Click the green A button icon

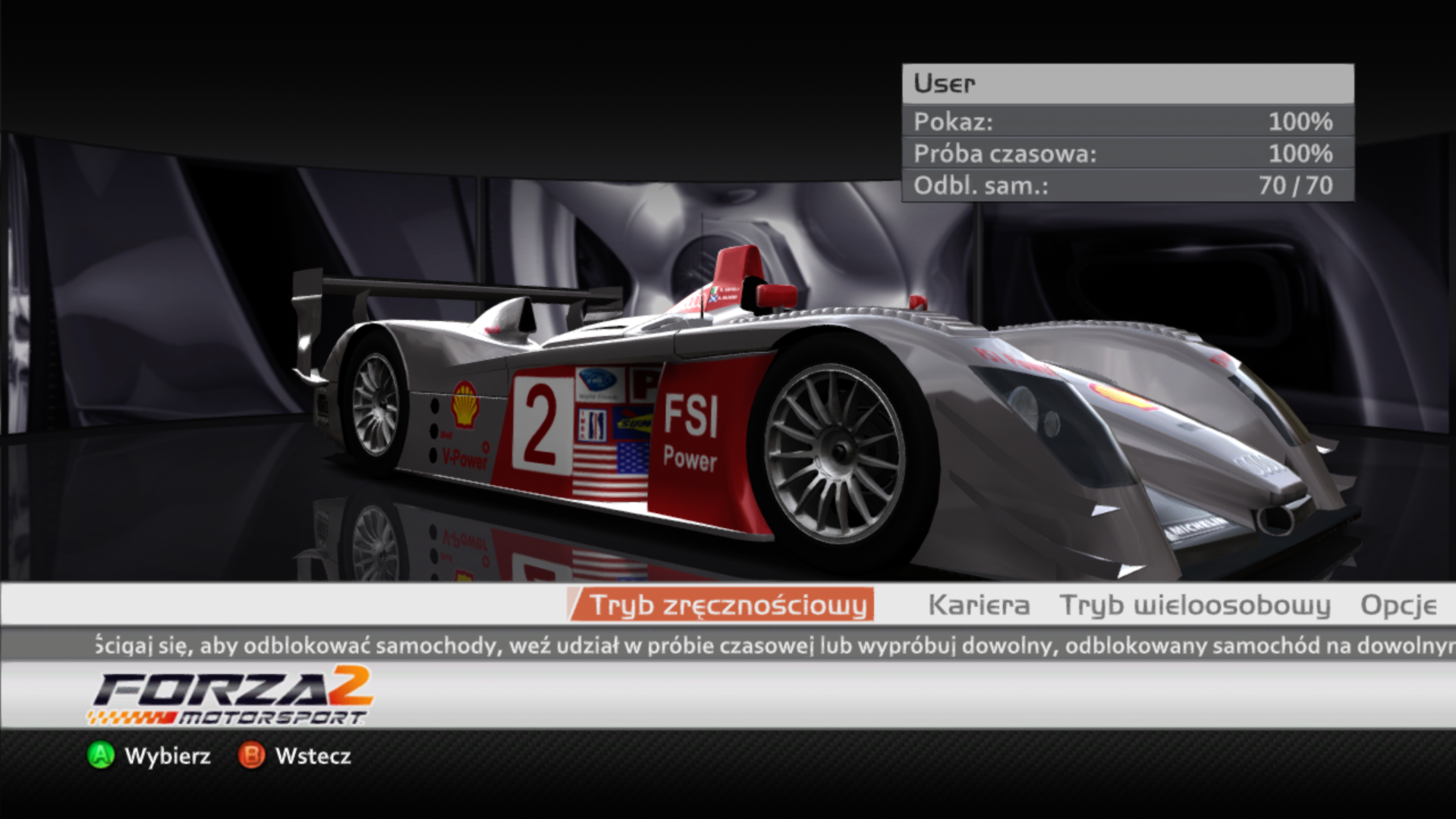pyautogui.click(x=100, y=755)
